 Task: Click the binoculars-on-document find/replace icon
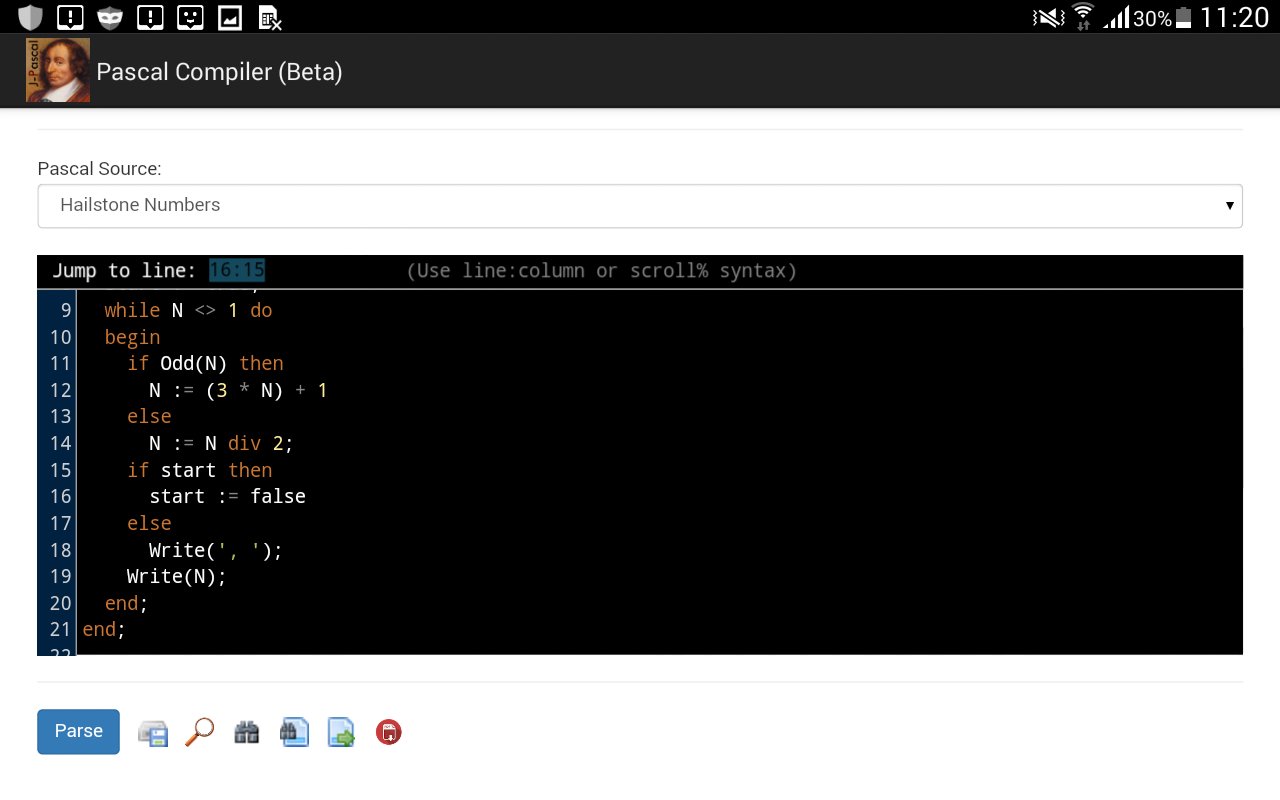click(x=294, y=732)
